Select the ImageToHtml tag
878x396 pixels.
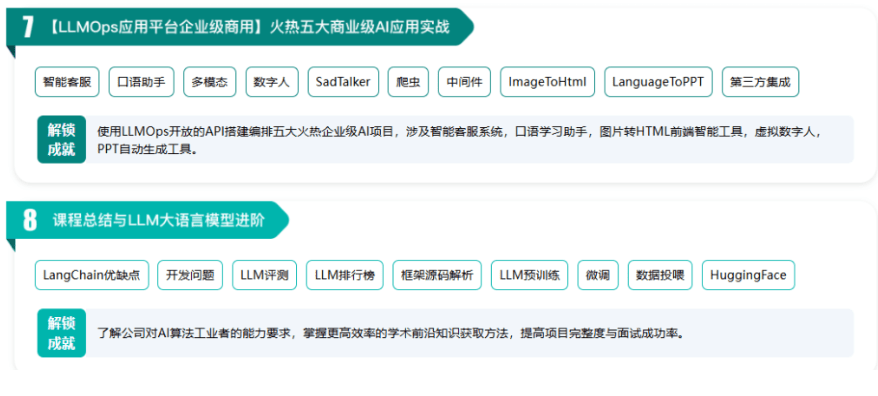(548, 82)
